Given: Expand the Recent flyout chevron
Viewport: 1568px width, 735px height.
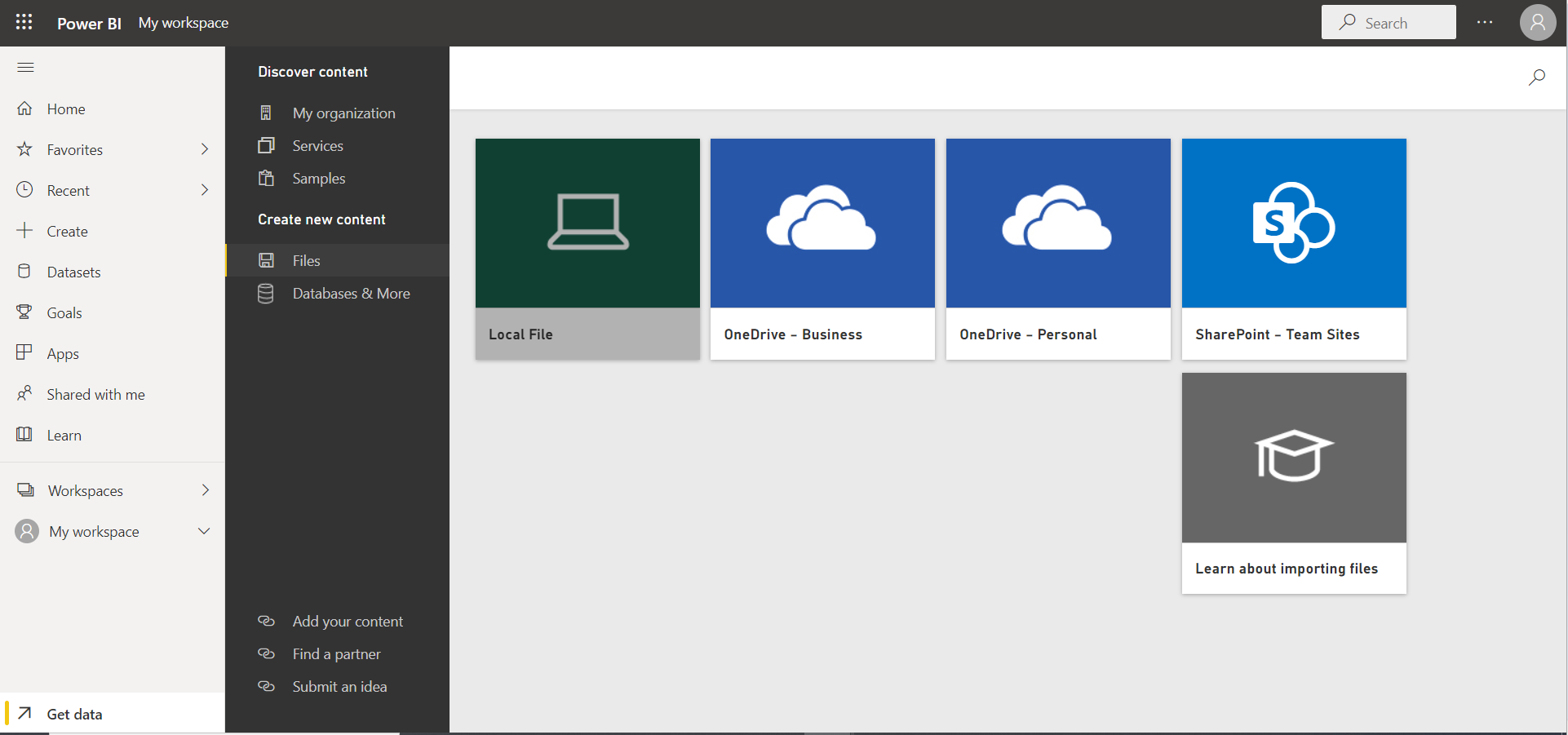Looking at the screenshot, I should [205, 189].
